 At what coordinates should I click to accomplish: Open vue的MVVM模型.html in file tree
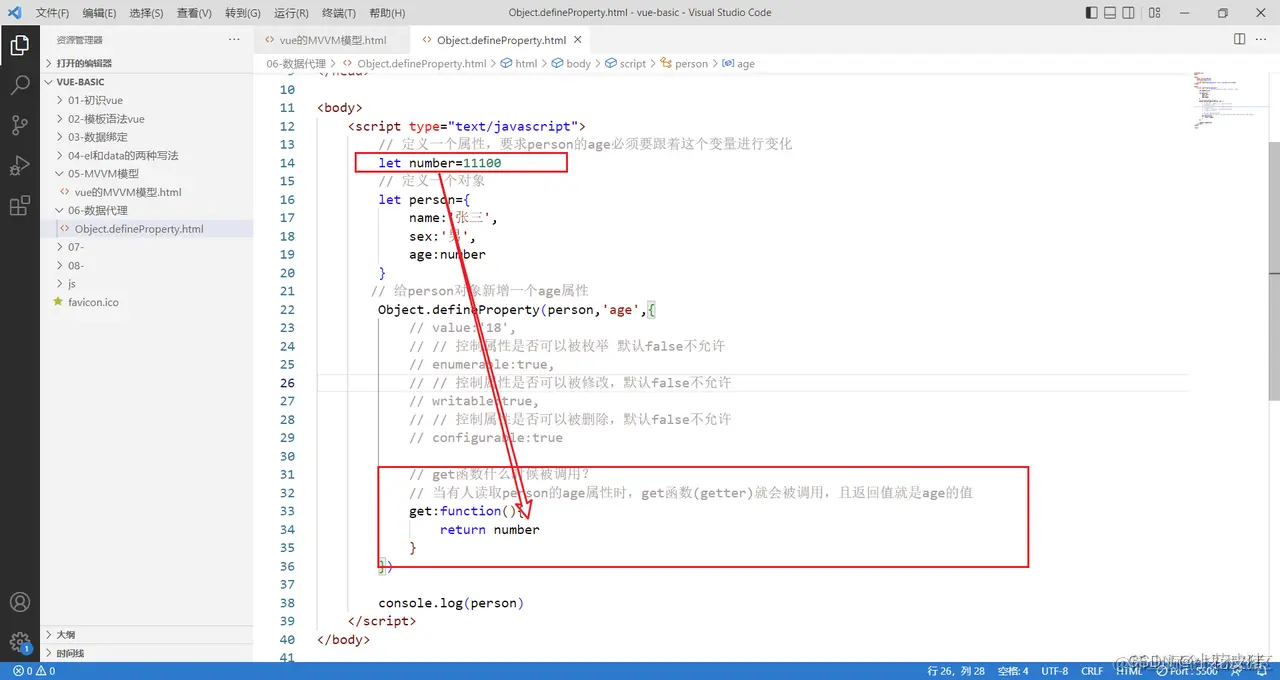147,192
